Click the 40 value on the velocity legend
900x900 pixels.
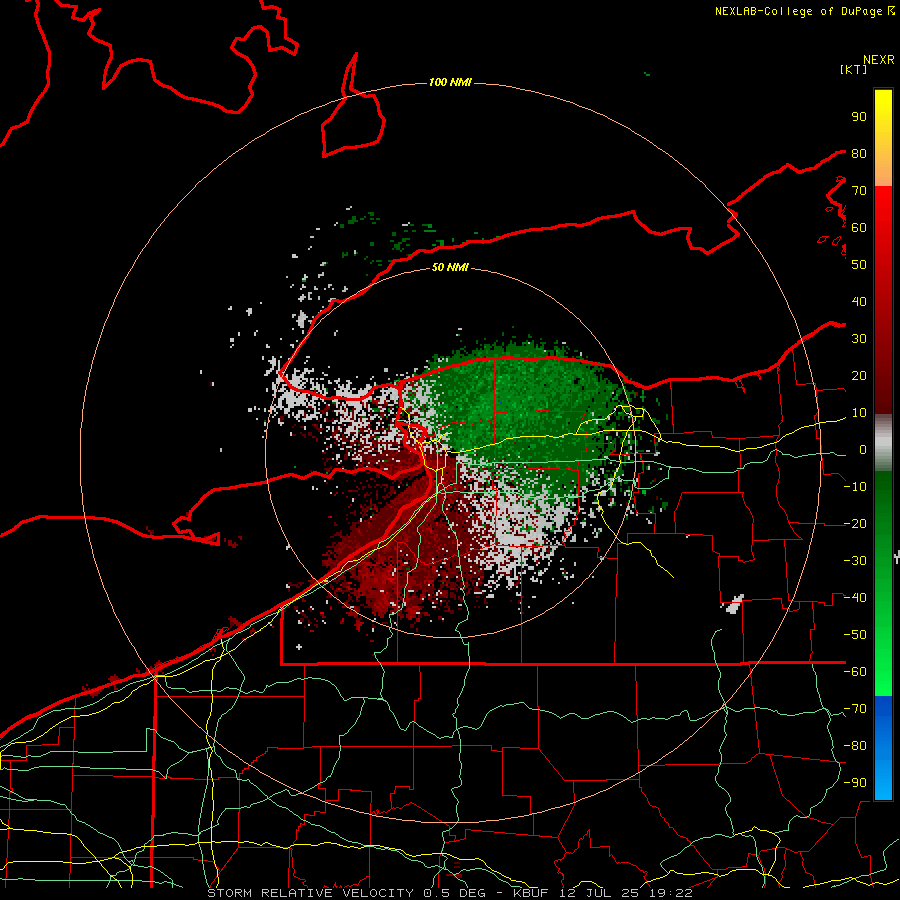pos(859,301)
